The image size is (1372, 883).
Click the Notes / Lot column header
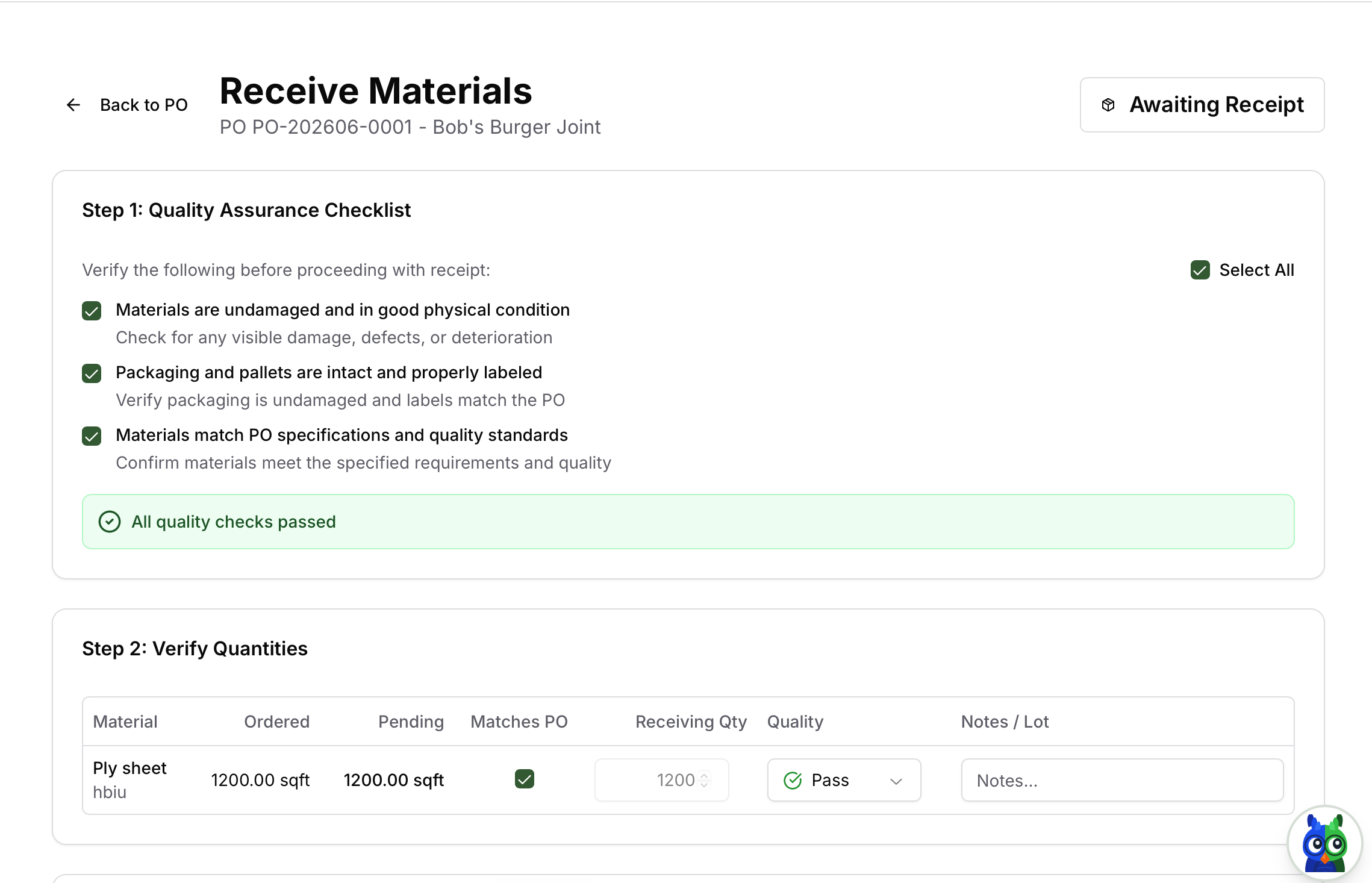[1005, 722]
